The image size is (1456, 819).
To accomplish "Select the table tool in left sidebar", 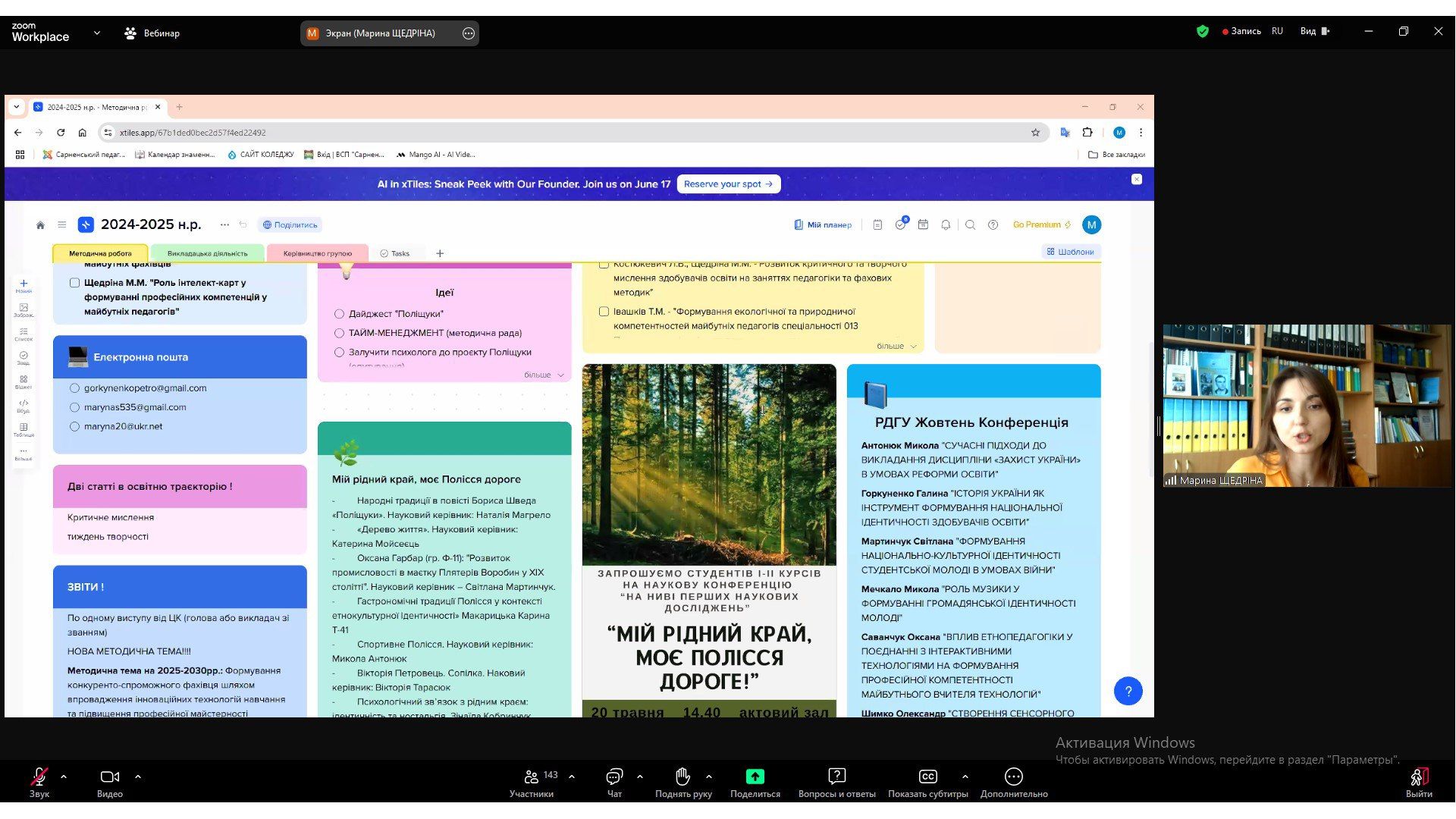I will [x=24, y=430].
